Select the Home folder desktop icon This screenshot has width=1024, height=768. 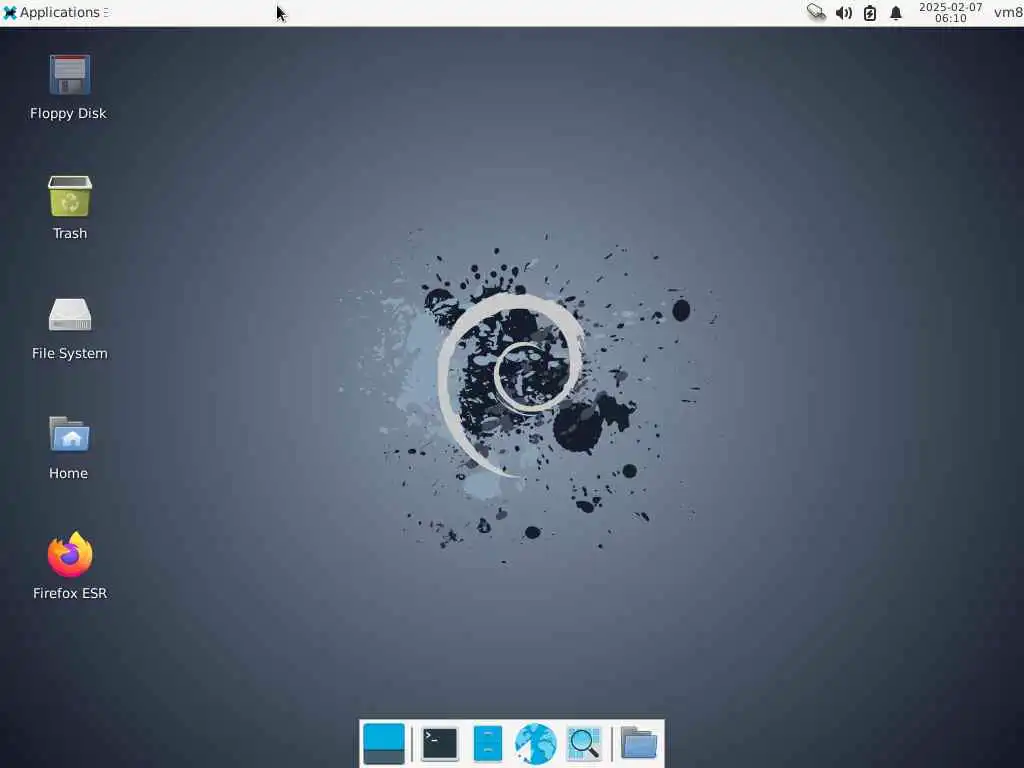(x=69, y=434)
